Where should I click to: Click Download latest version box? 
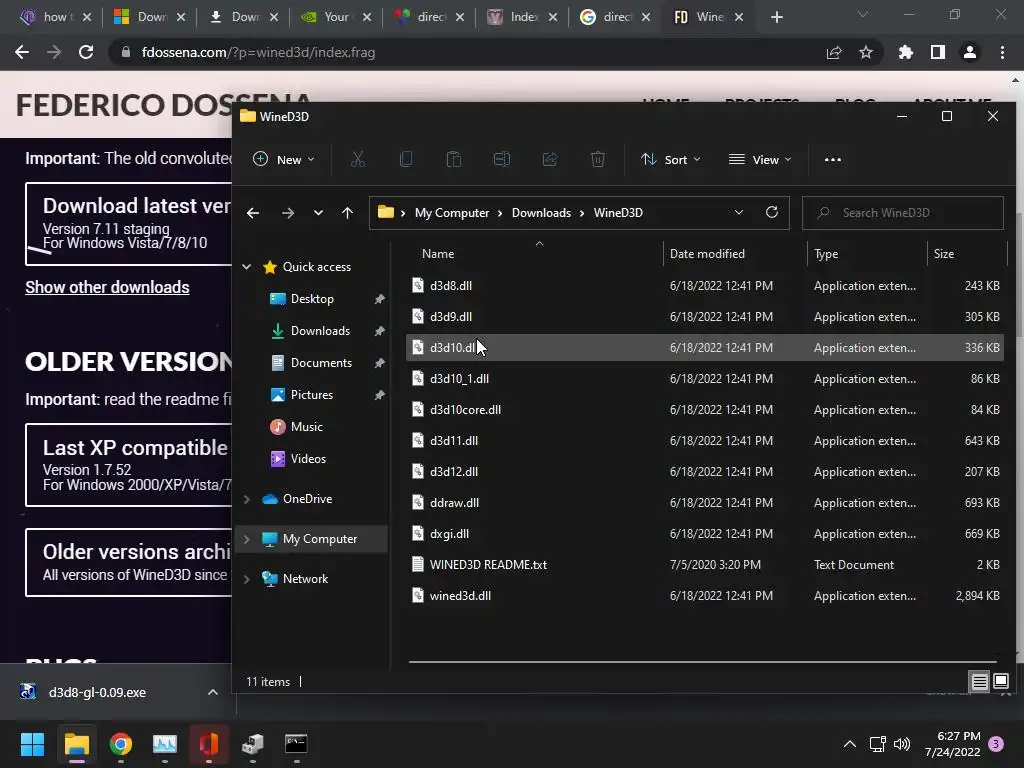click(x=129, y=224)
